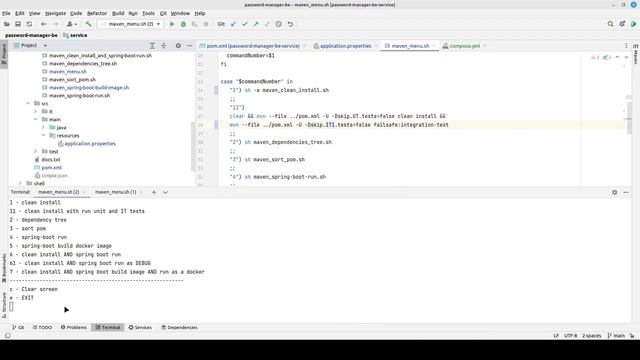The image size is (640, 360).
Task: Open maven_dependencies_tree.sh in project tree
Action: coord(83,64)
